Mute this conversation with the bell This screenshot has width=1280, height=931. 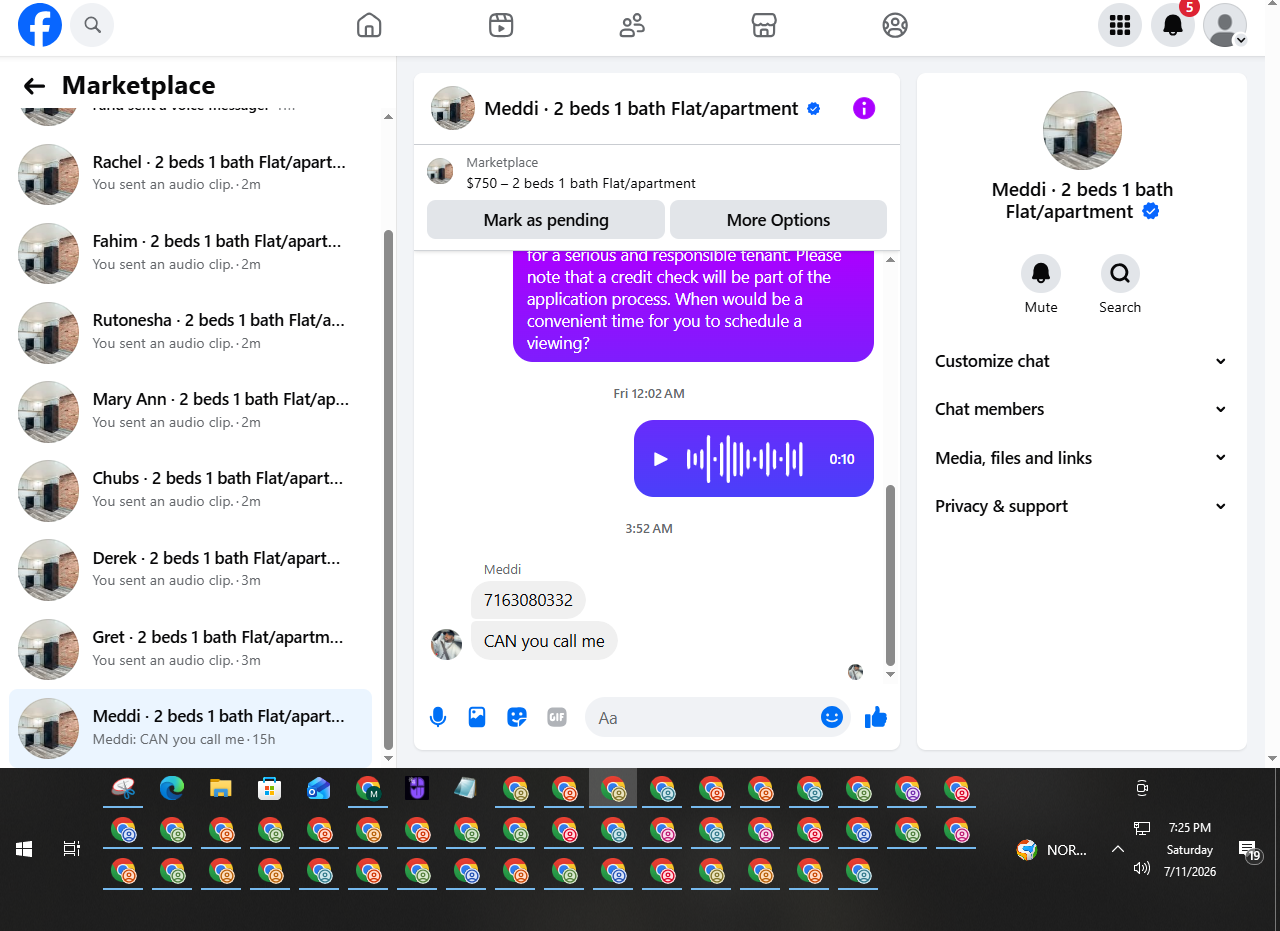tap(1041, 273)
